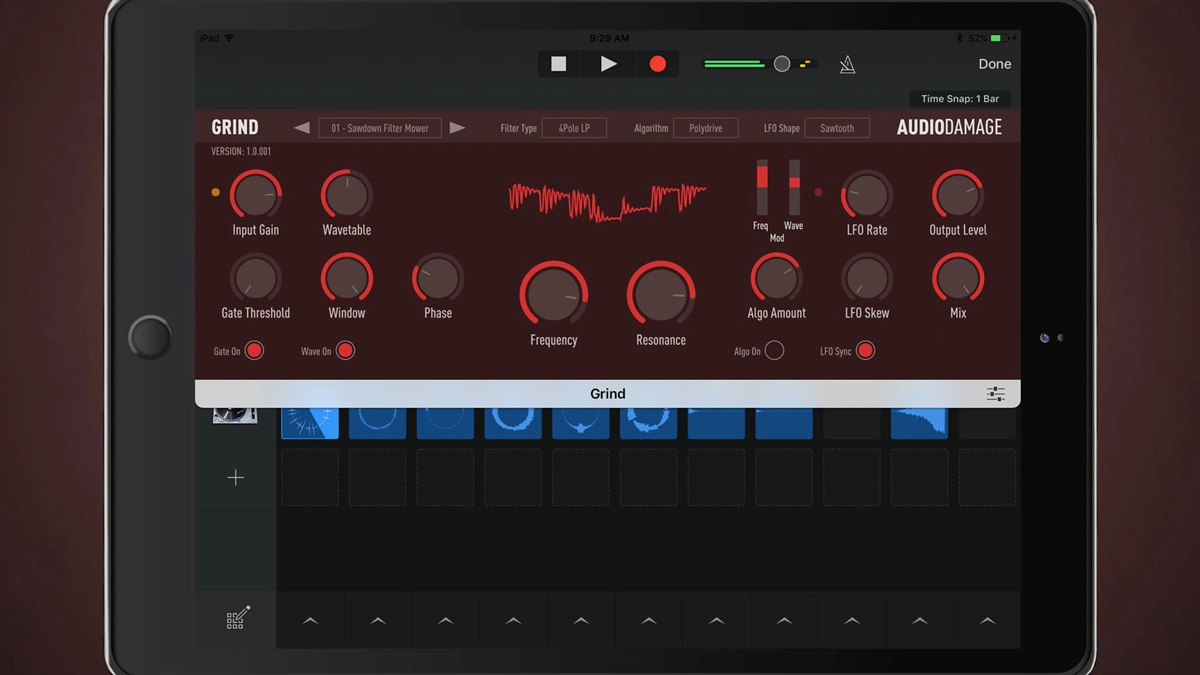Enable the Algo On switch
The image size is (1200, 675).
point(774,351)
